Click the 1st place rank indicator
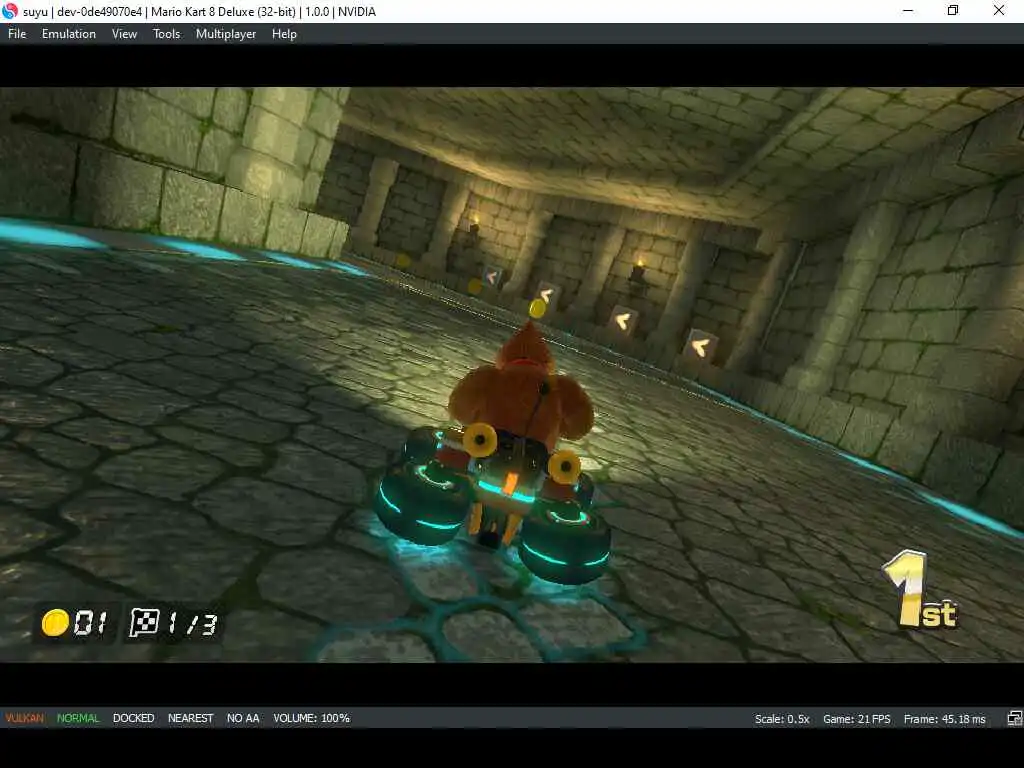This screenshot has height=768, width=1024. click(x=920, y=590)
